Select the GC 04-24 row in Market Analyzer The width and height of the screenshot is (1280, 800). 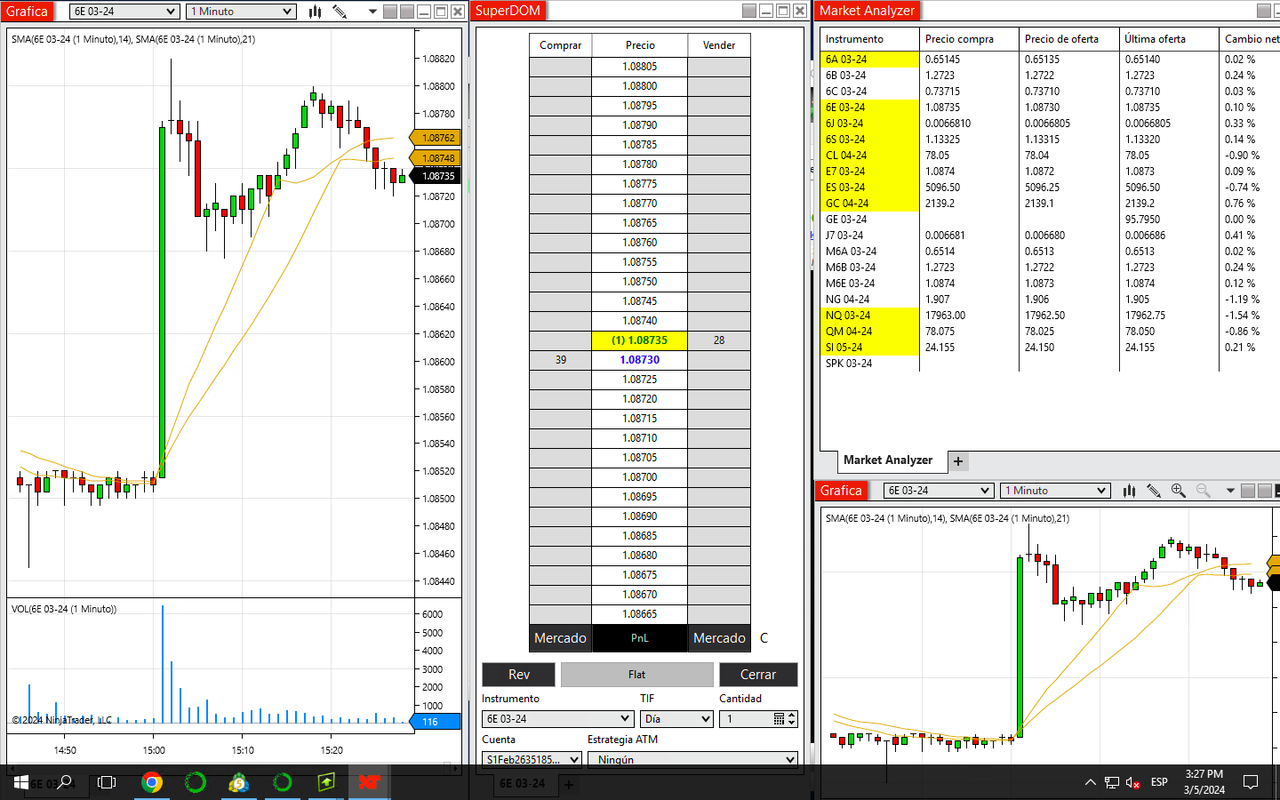pyautogui.click(x=1050, y=203)
